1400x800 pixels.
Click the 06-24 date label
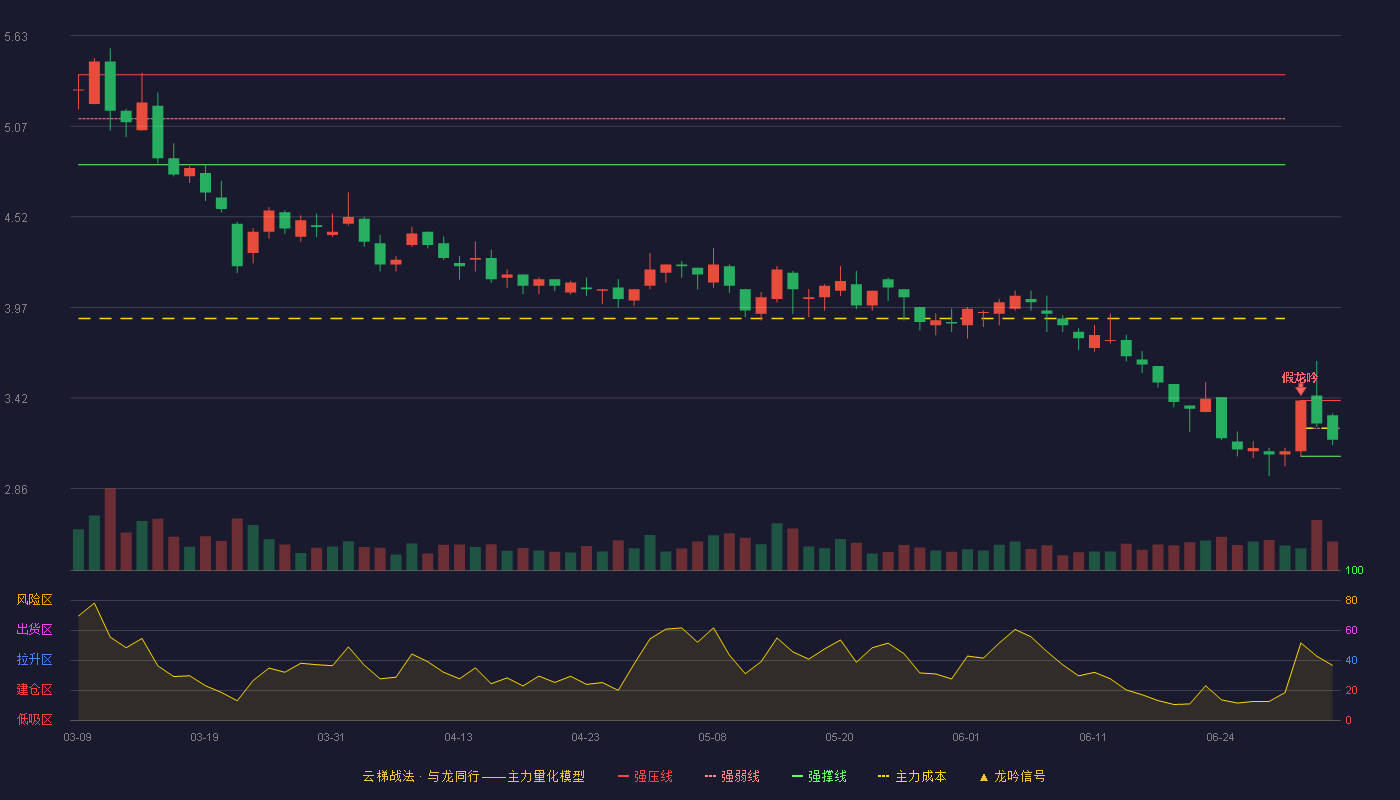pyautogui.click(x=1220, y=737)
